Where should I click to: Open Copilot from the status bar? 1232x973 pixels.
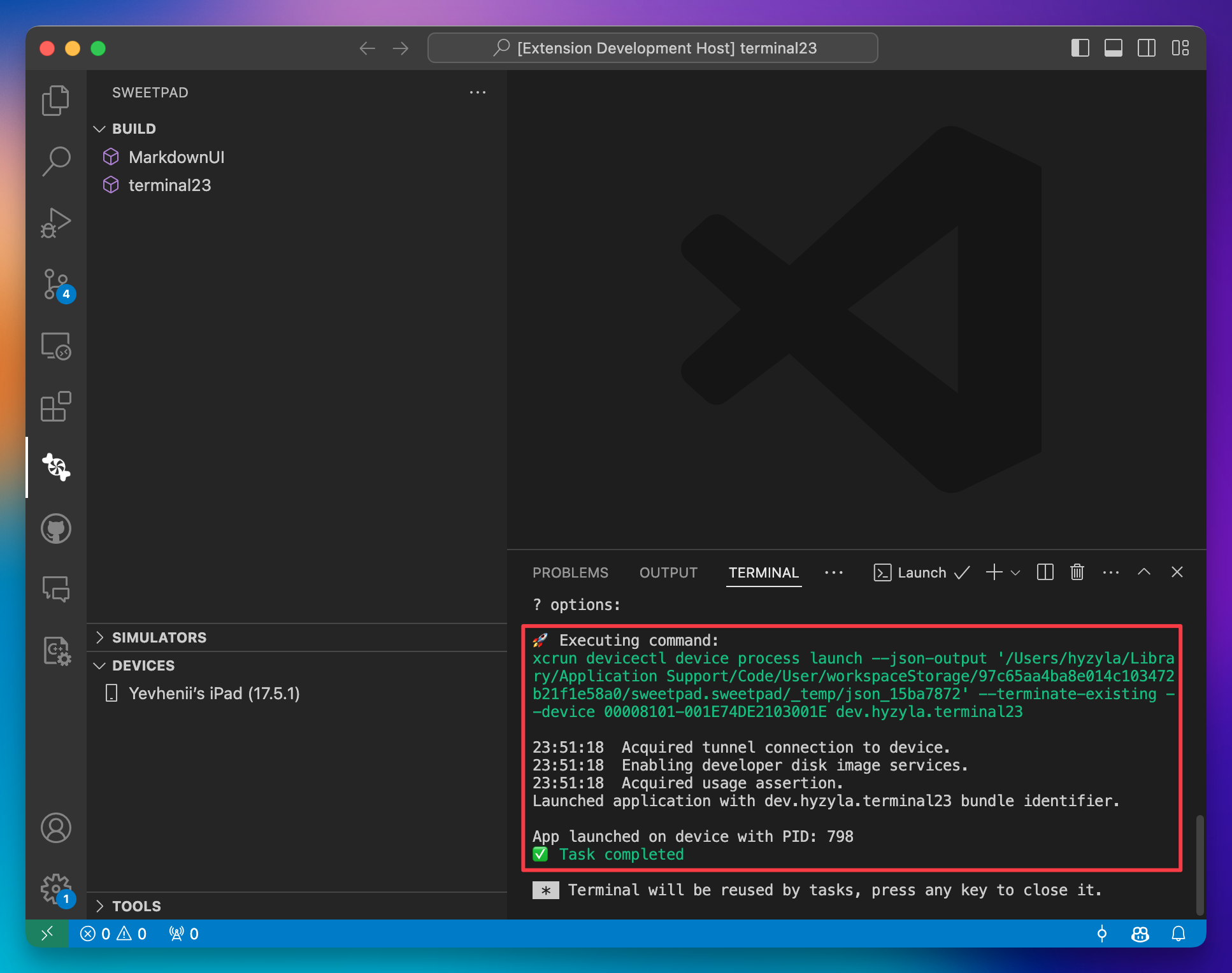pyautogui.click(x=1140, y=934)
